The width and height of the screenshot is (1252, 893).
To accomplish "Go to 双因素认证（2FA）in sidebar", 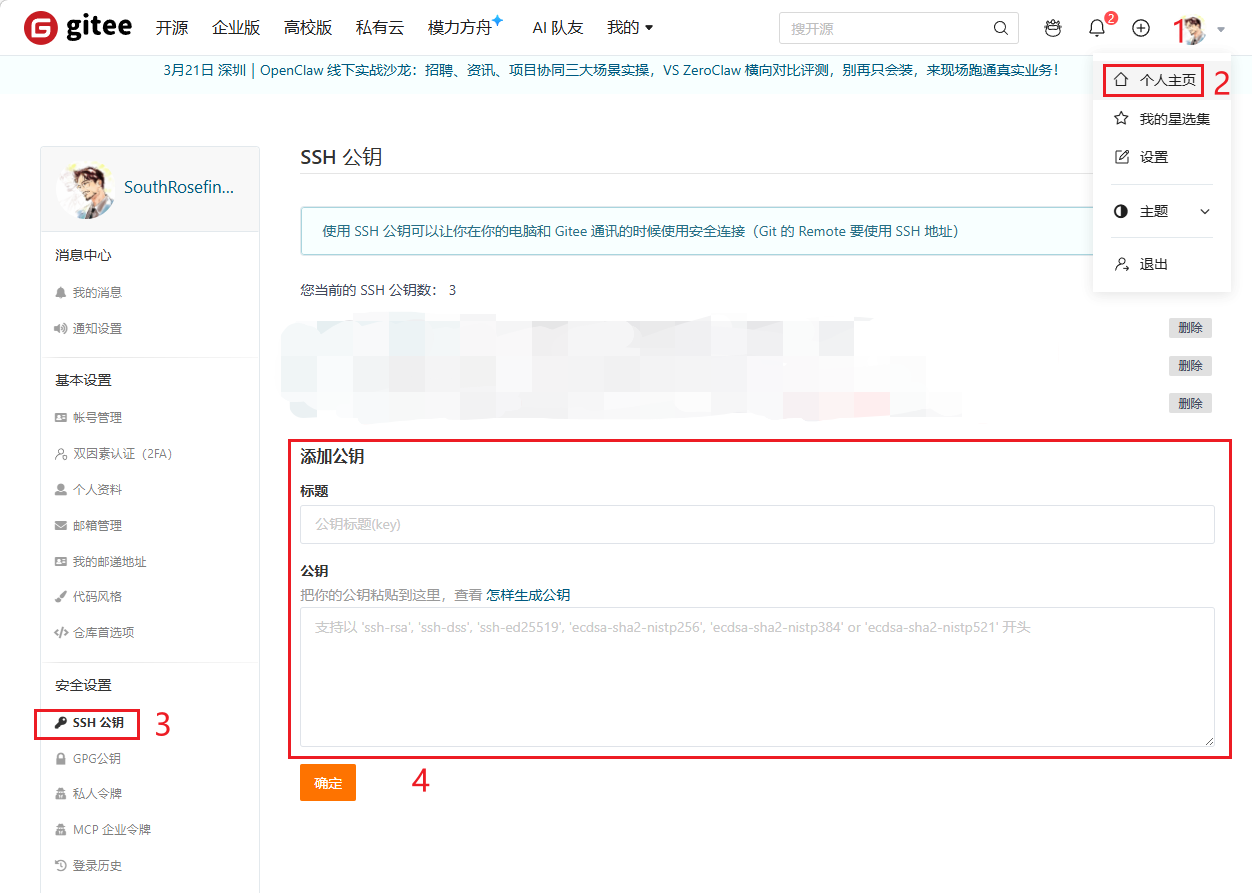I will (123, 454).
